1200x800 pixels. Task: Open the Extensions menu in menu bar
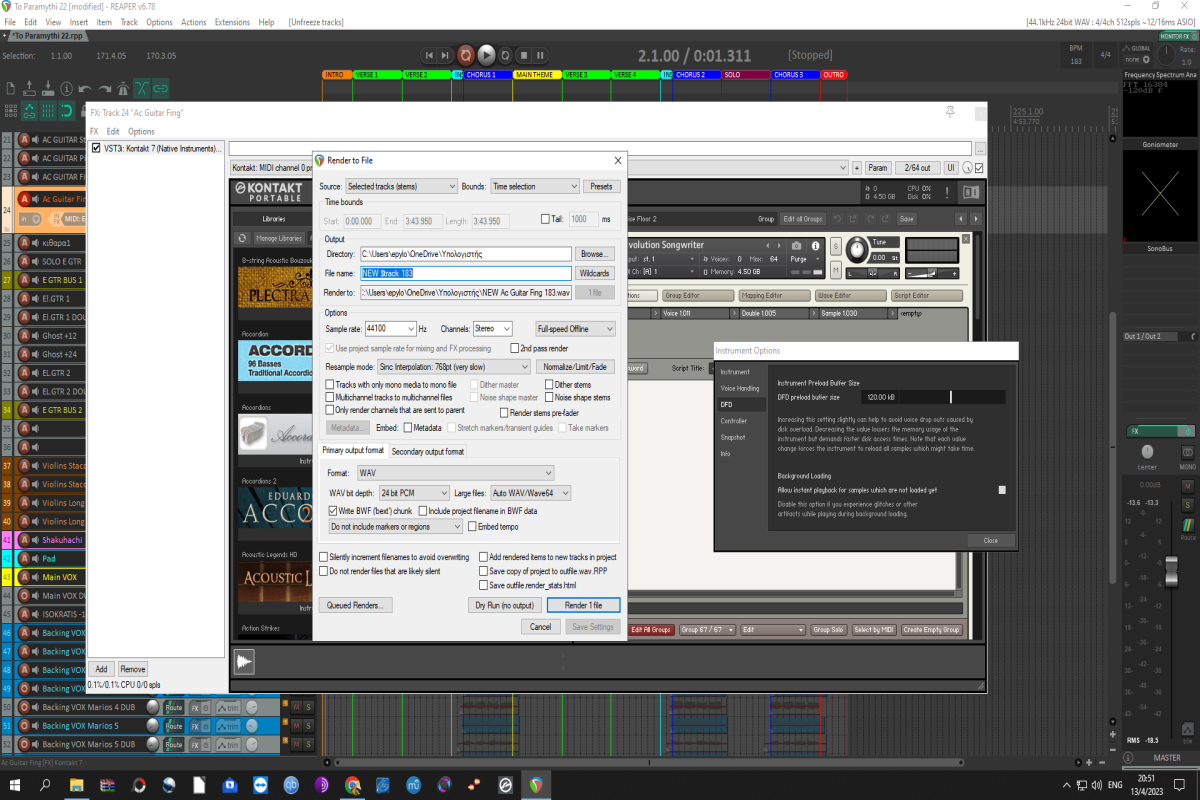(232, 22)
